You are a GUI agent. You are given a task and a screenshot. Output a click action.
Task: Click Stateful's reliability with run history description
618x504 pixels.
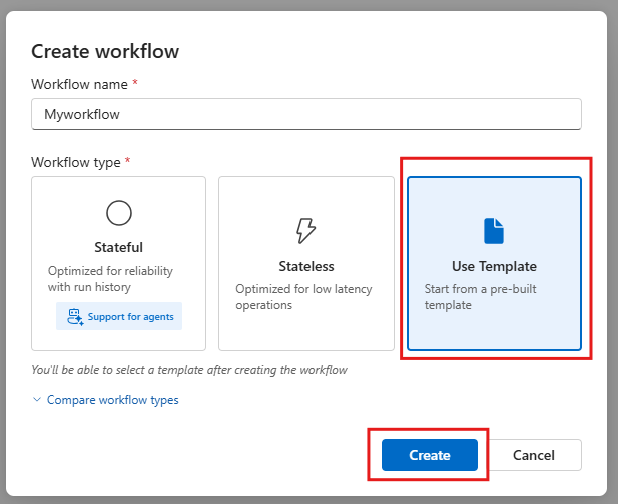pos(109,279)
